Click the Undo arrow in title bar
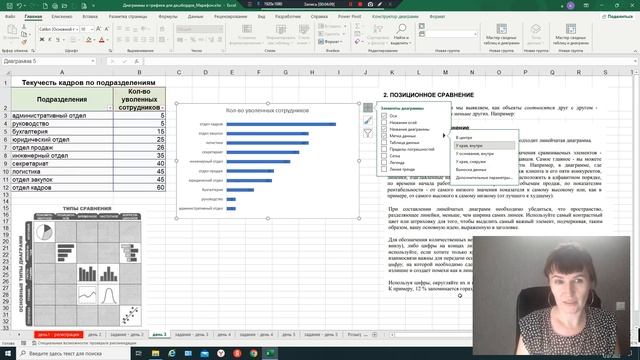This screenshot has width=640, height=360. [19, 5]
